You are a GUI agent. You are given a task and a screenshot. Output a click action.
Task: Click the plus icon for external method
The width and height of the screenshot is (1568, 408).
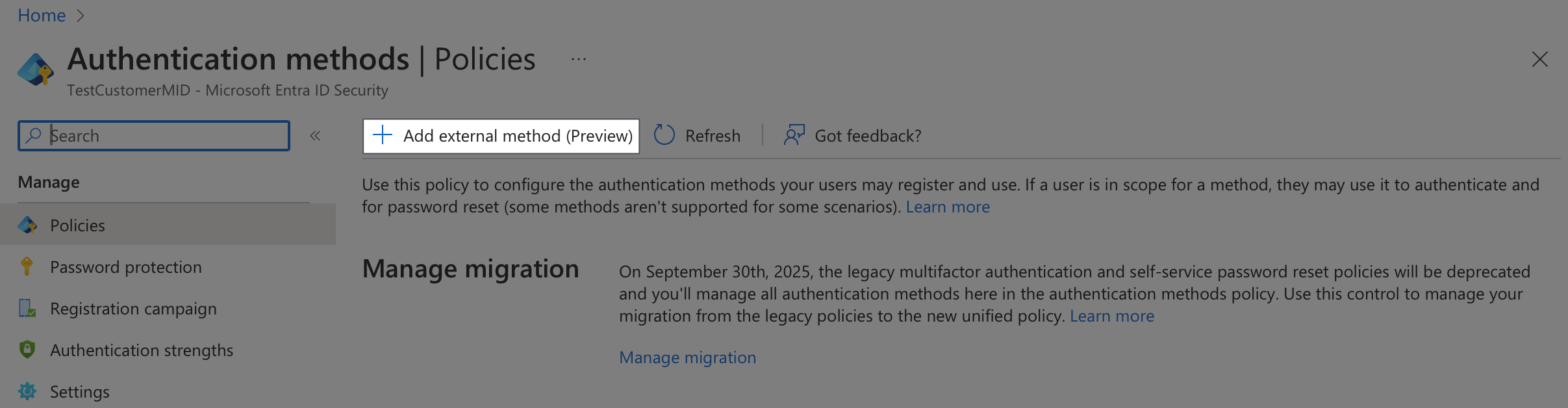383,135
